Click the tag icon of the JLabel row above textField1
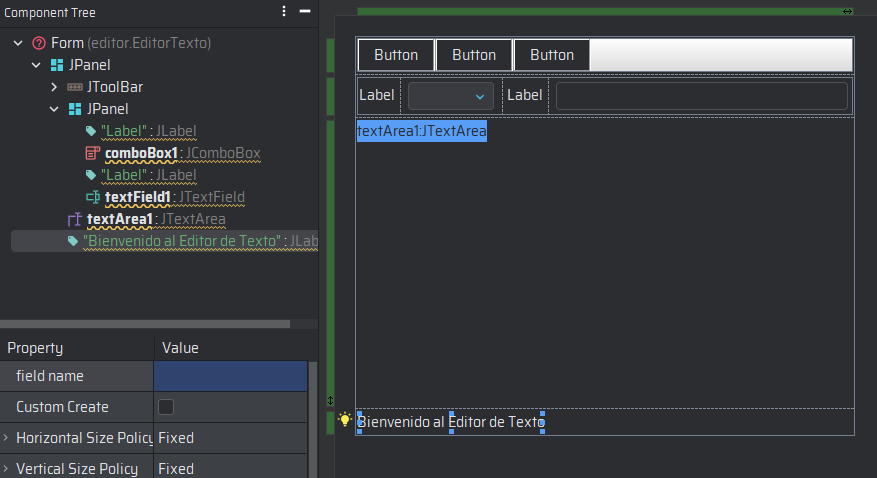877x478 pixels. [91, 176]
